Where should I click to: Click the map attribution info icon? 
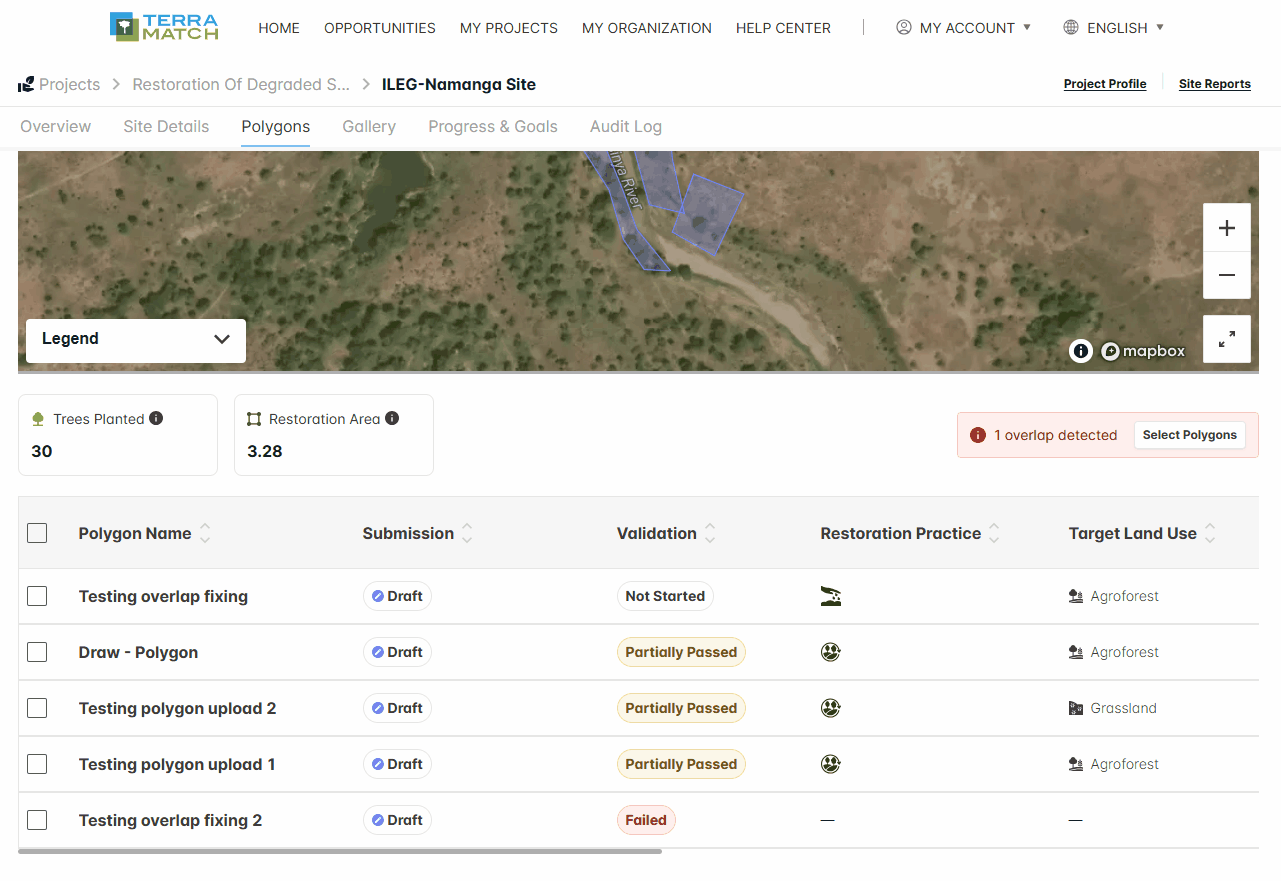click(1080, 351)
